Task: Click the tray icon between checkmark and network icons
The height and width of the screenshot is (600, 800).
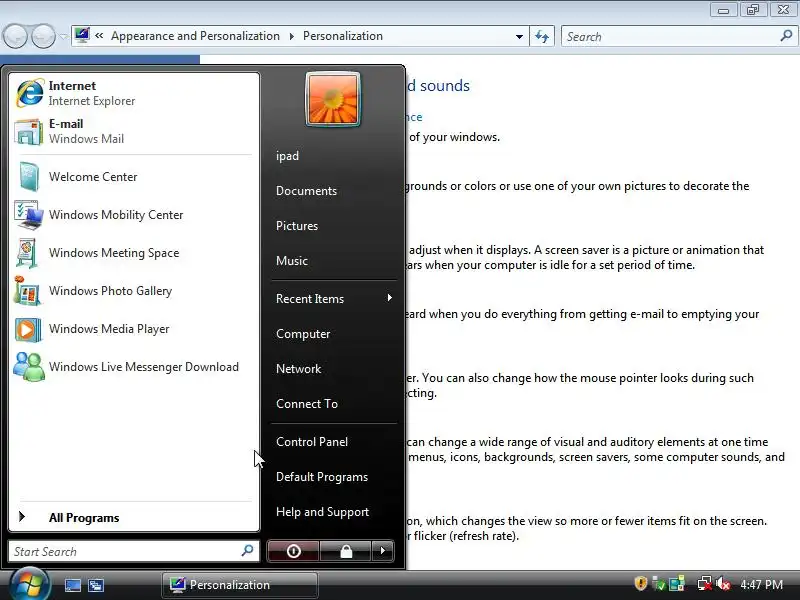Action: click(677, 583)
